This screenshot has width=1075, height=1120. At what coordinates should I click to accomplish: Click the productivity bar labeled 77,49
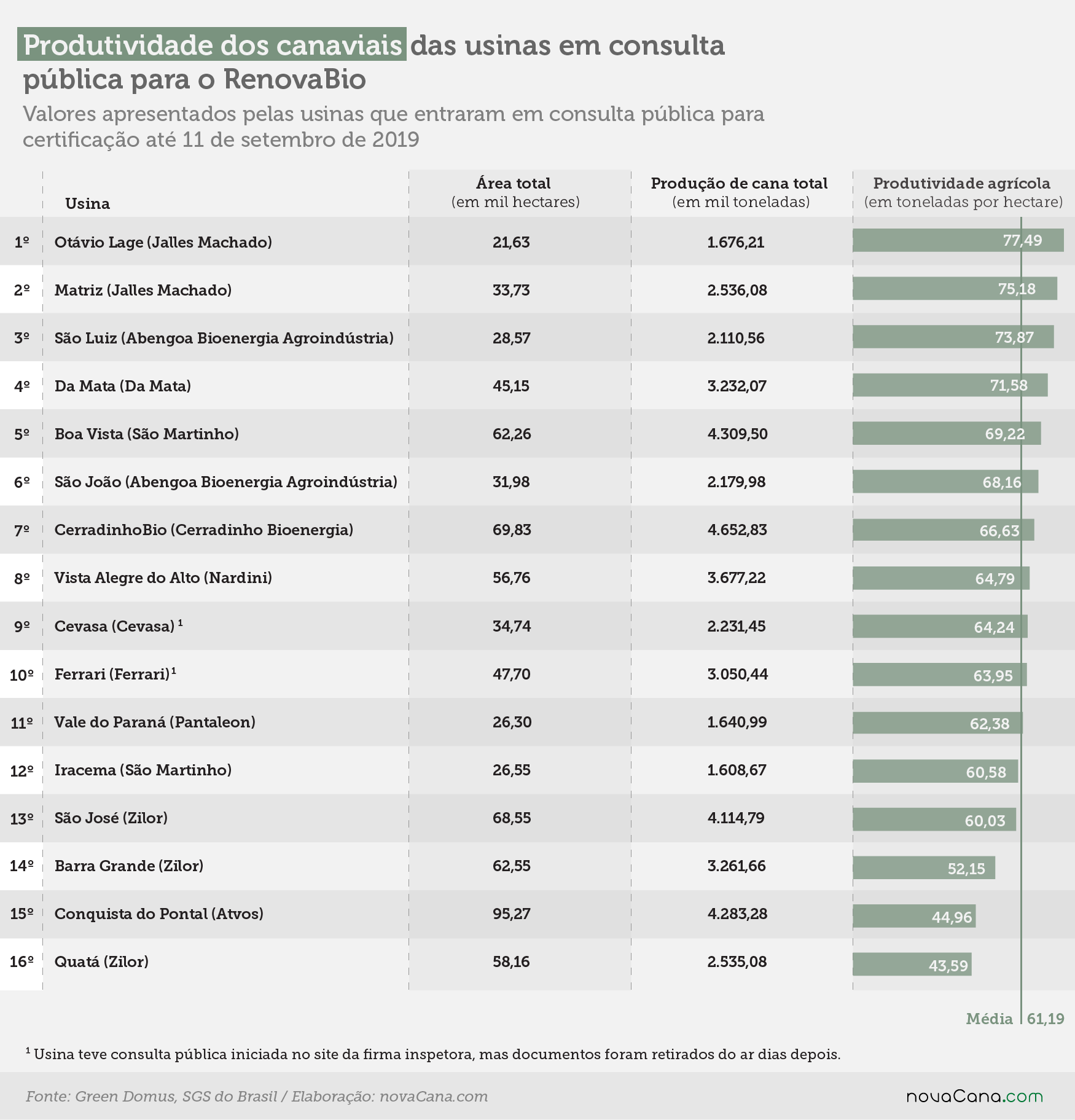point(958,240)
